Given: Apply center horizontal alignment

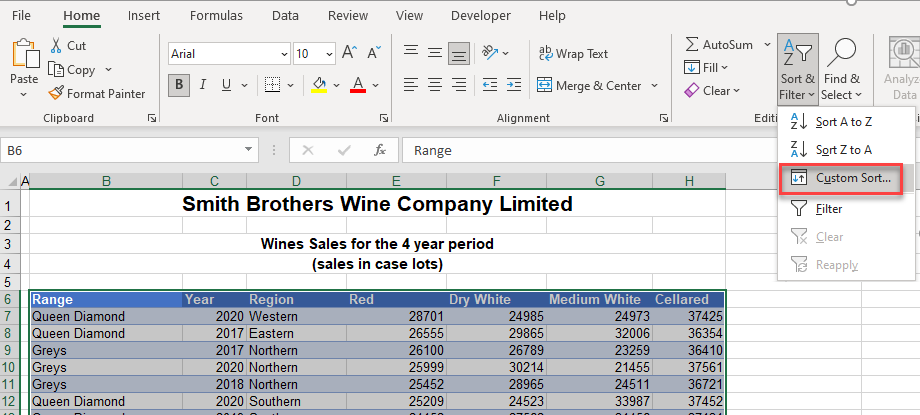Looking at the screenshot, I should point(435,85).
